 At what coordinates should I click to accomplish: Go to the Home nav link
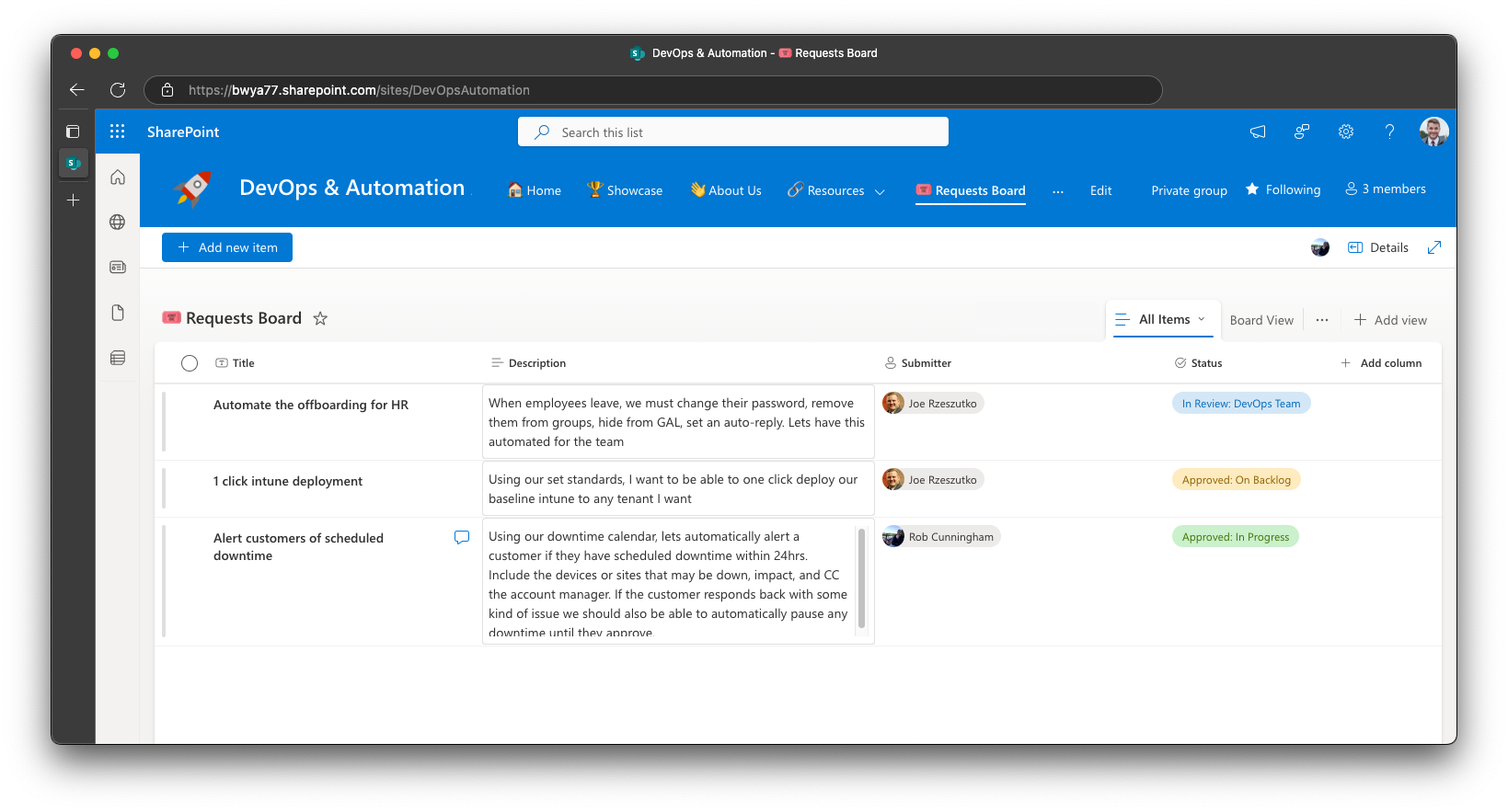click(535, 190)
